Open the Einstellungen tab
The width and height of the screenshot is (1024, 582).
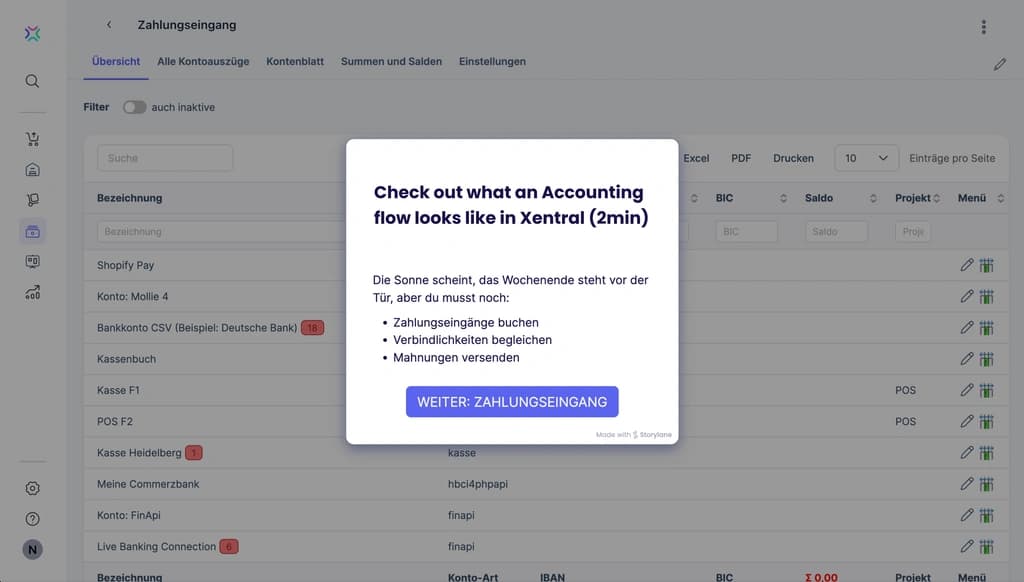(492, 61)
